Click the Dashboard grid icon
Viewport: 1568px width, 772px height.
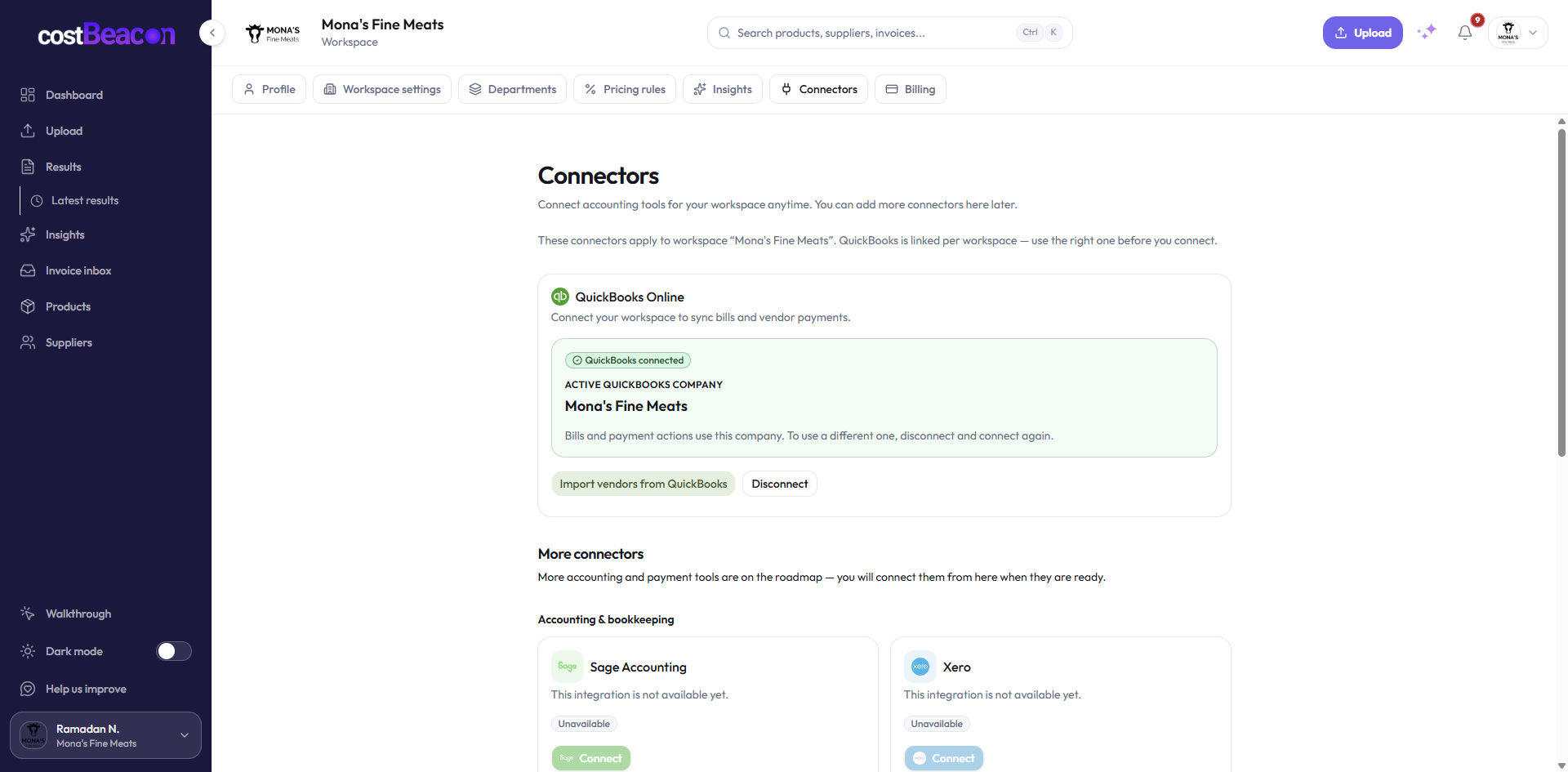pos(28,95)
